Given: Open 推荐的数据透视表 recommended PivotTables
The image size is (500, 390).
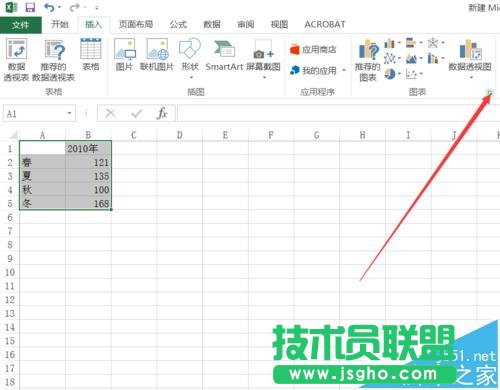Looking at the screenshot, I should pyautogui.click(x=53, y=59).
